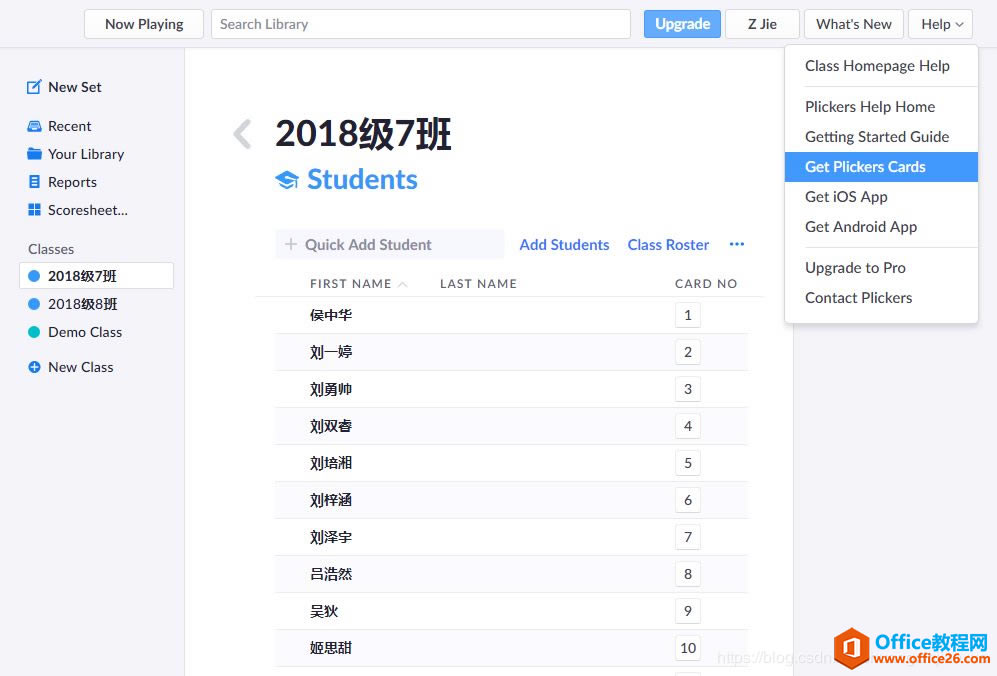997x676 pixels.
Task: Select class 2018级8班 in the sidebar
Action: coord(82,304)
